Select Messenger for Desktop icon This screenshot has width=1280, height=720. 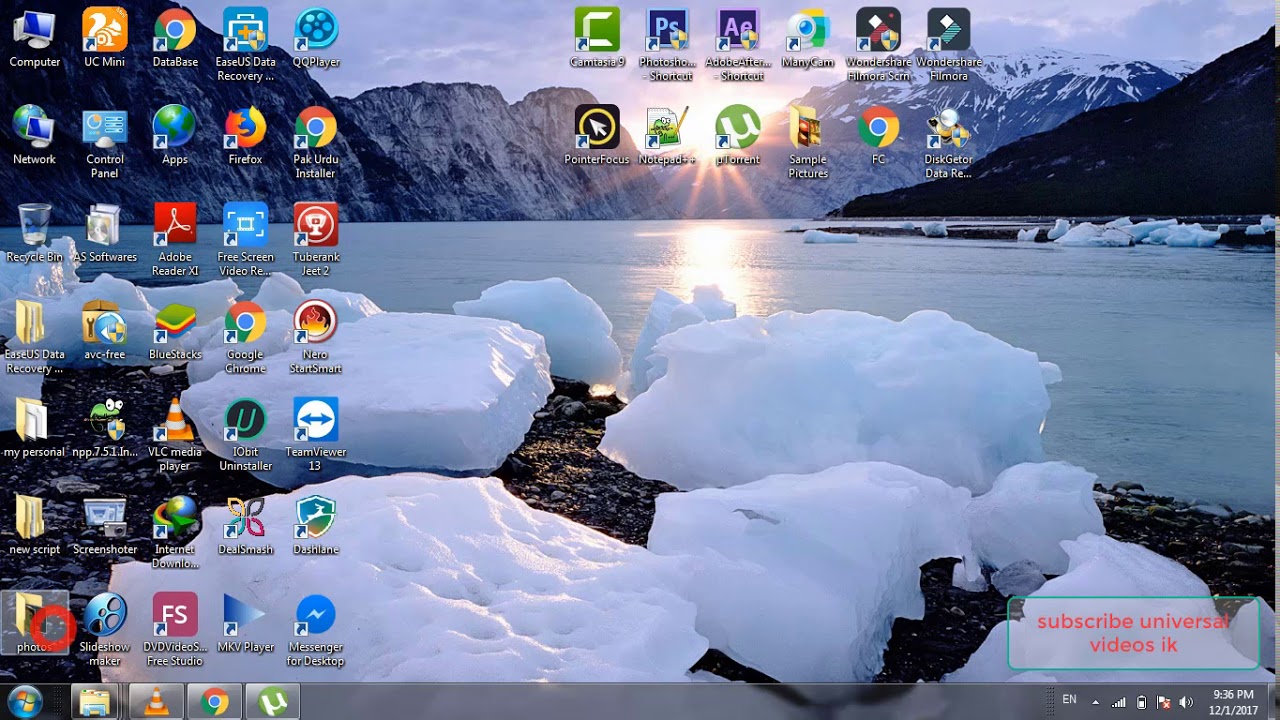[x=316, y=615]
